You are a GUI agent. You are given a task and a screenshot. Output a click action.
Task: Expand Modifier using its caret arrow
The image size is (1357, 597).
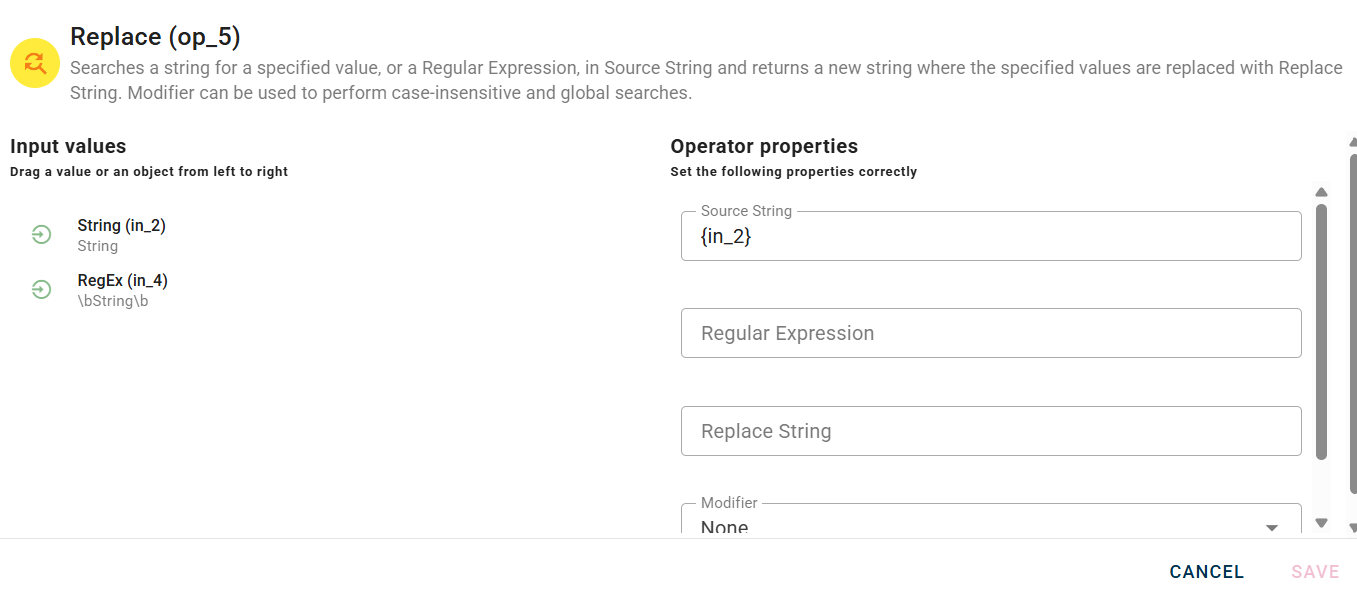tap(1272, 527)
